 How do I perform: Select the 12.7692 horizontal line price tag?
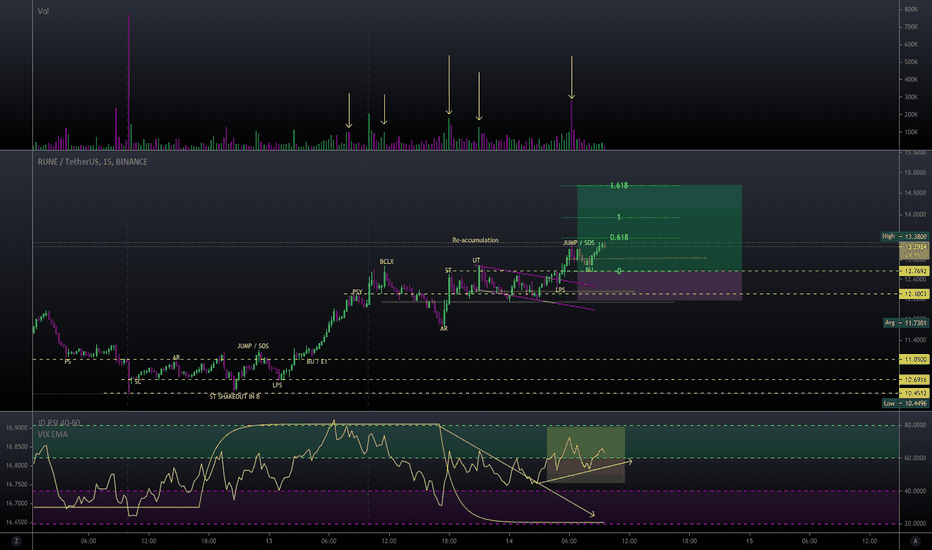[x=915, y=271]
